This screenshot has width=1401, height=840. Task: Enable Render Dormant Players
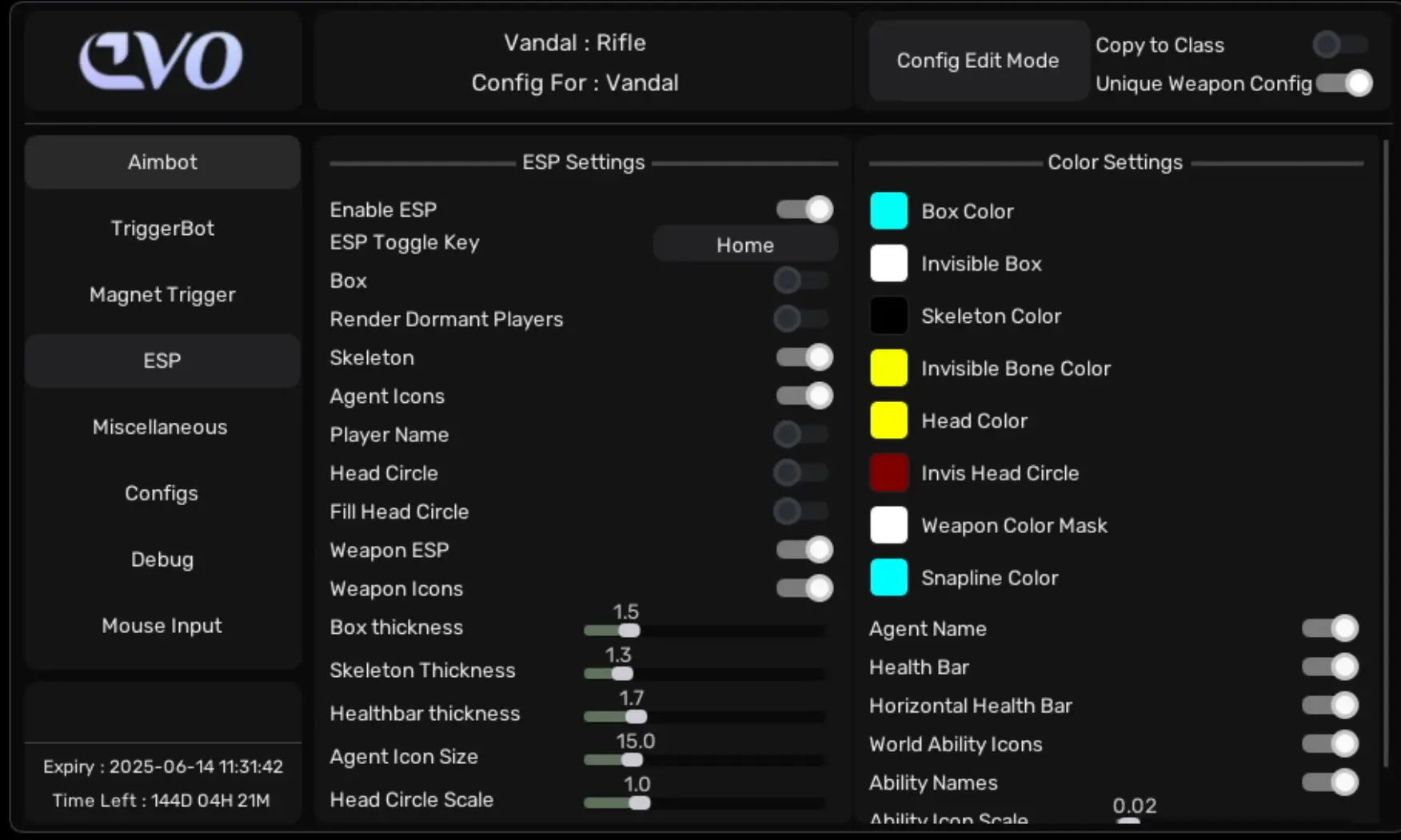click(x=800, y=319)
